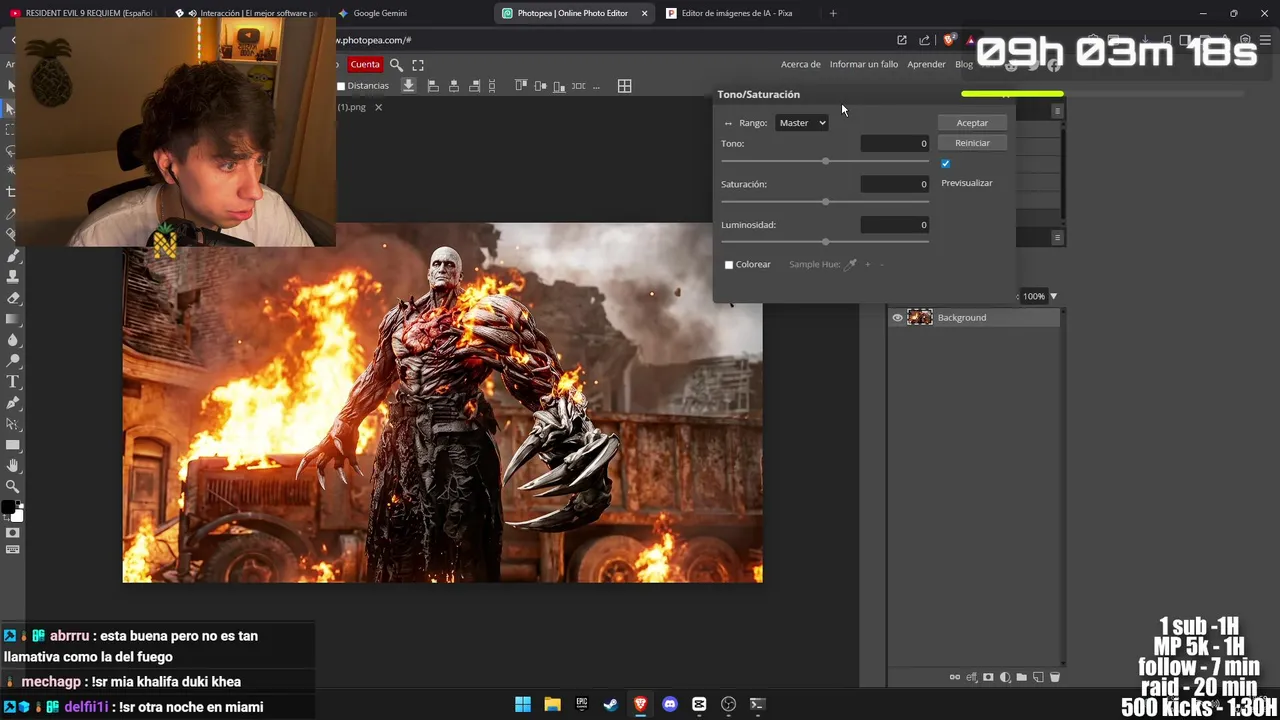Screen dimensions: 1280x720
Task: Select the Zoom tool in the left toolbar
Action: (12, 487)
